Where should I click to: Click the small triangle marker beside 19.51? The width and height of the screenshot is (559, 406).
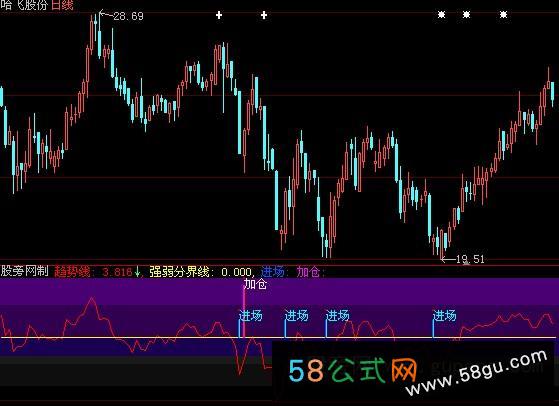[466, 263]
